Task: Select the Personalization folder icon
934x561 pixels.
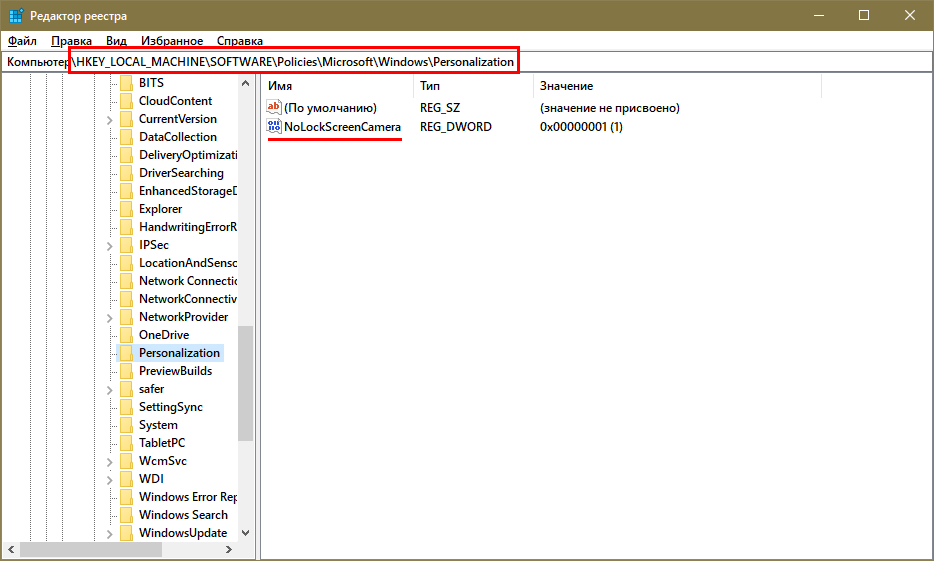Action: tap(126, 353)
